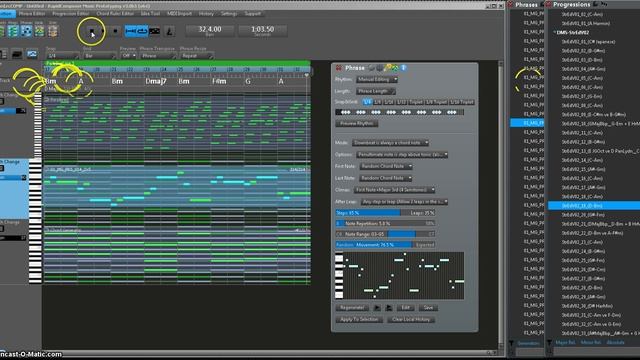Open the Preview dropdown showing Off
Viewport: 640px width, 360px height.
point(128,56)
